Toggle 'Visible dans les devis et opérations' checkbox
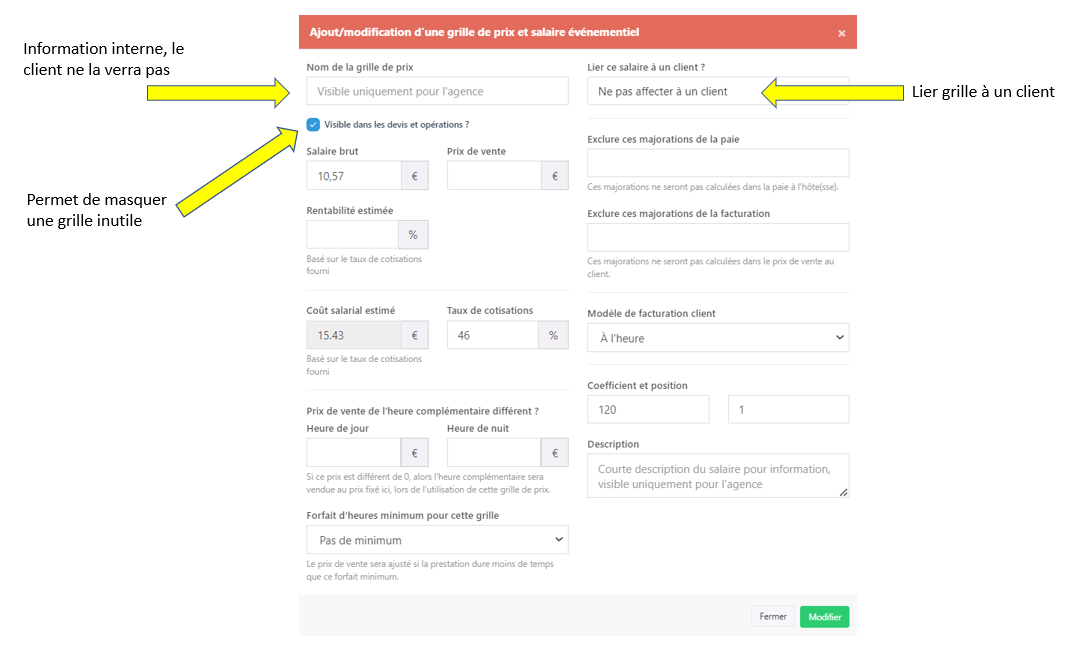Screen dimensions: 1070x658 click(x=314, y=125)
